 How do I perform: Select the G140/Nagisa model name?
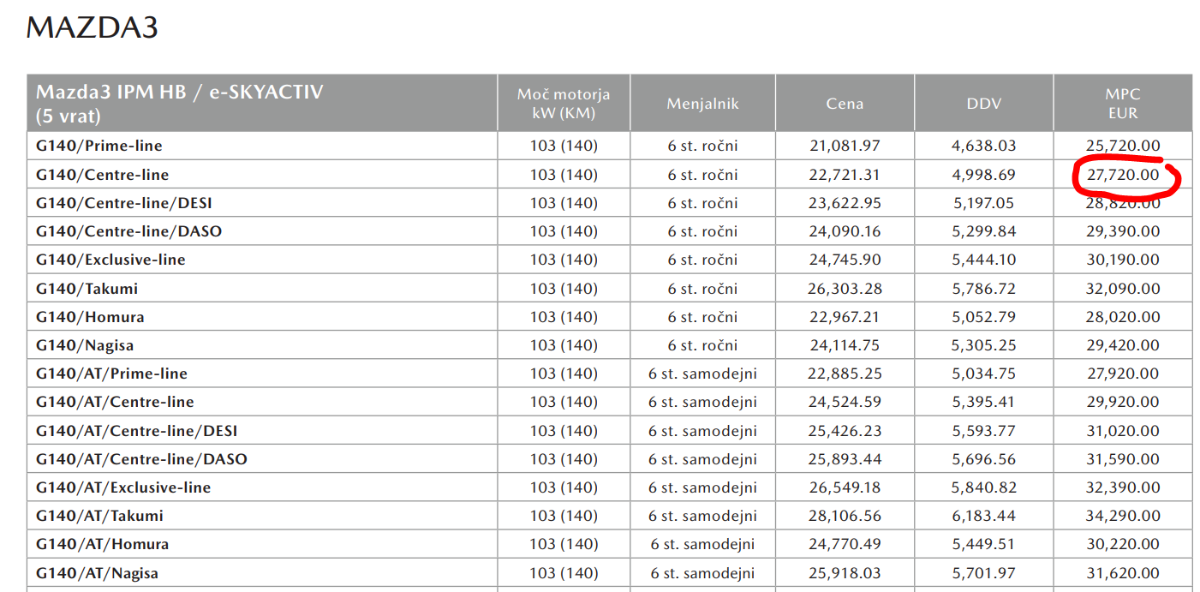[x=84, y=345]
